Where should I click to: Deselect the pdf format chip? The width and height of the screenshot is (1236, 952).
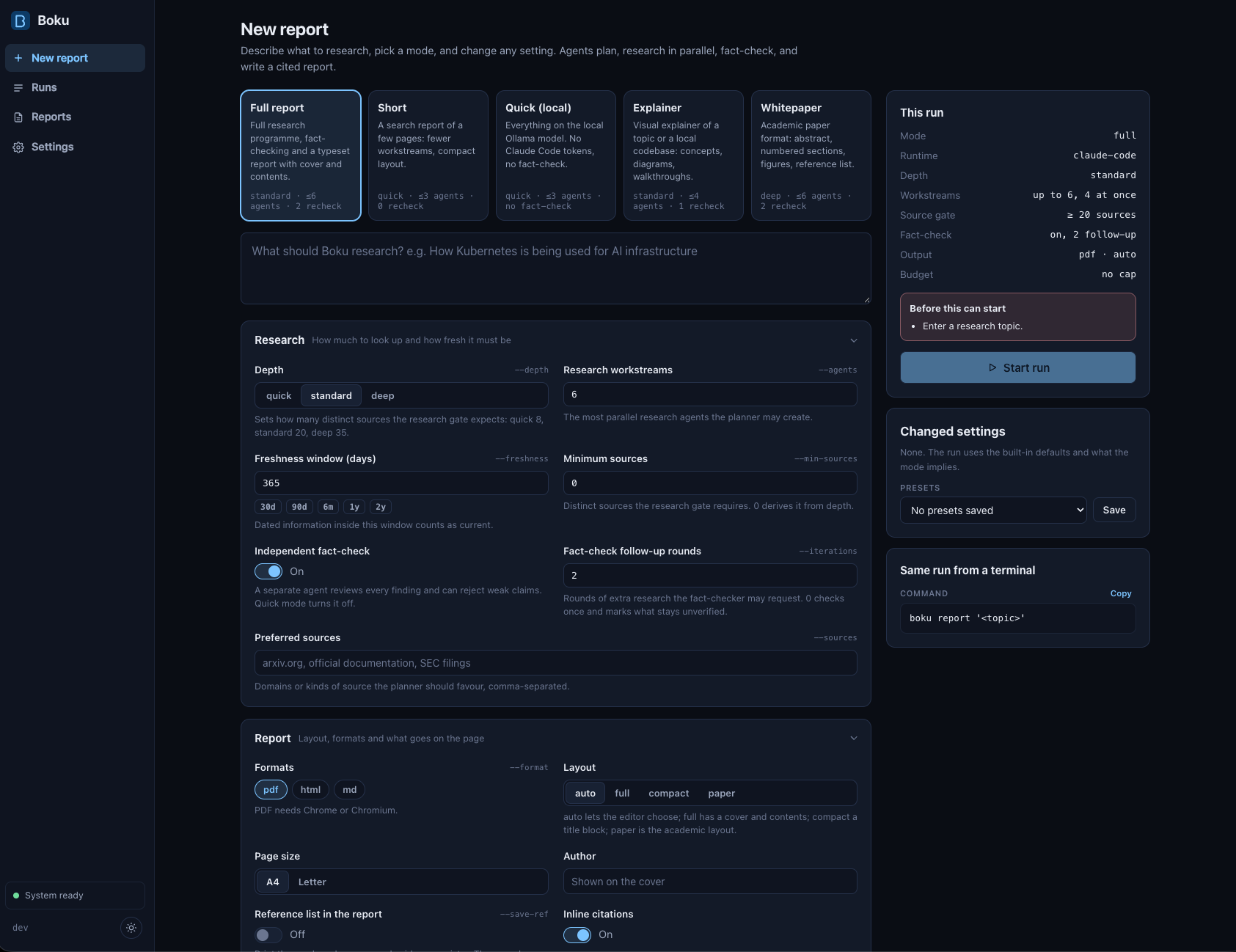click(x=271, y=790)
